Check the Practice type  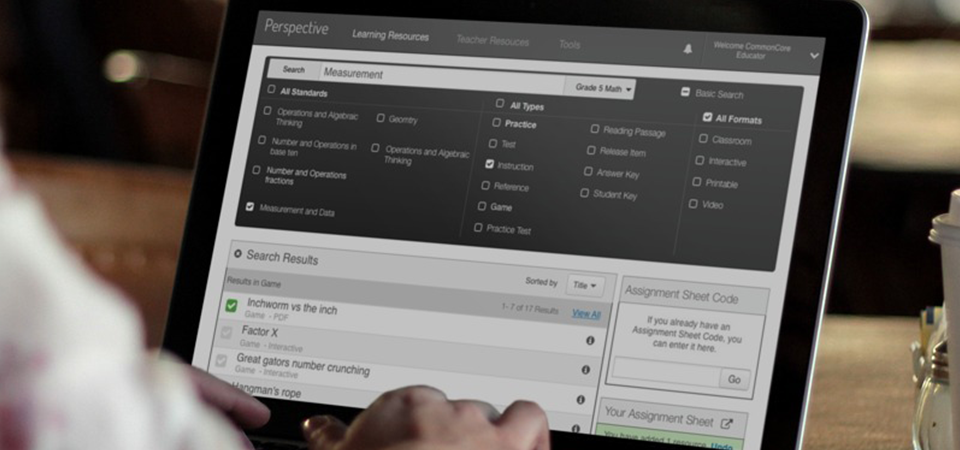[497, 122]
